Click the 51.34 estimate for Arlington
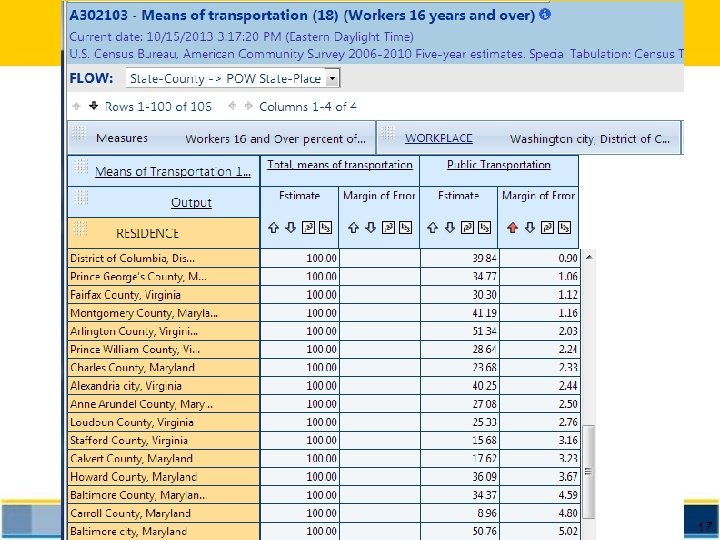The image size is (720, 540). pyautogui.click(x=460, y=331)
